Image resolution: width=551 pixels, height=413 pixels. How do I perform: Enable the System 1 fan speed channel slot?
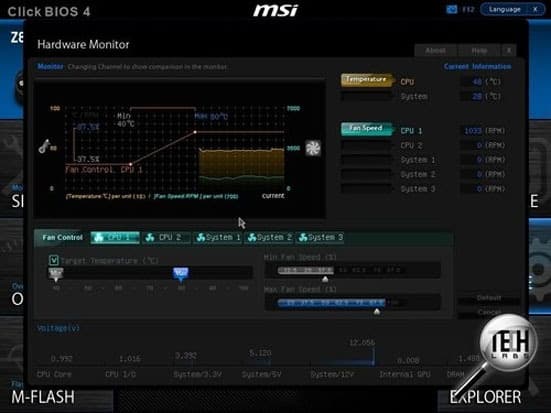(x=366, y=160)
